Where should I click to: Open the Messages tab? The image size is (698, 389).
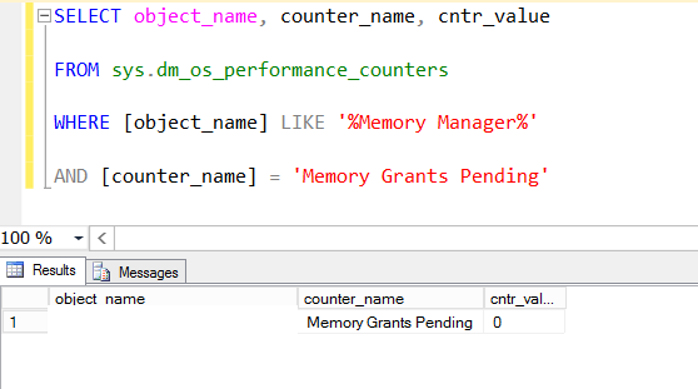[136, 272]
